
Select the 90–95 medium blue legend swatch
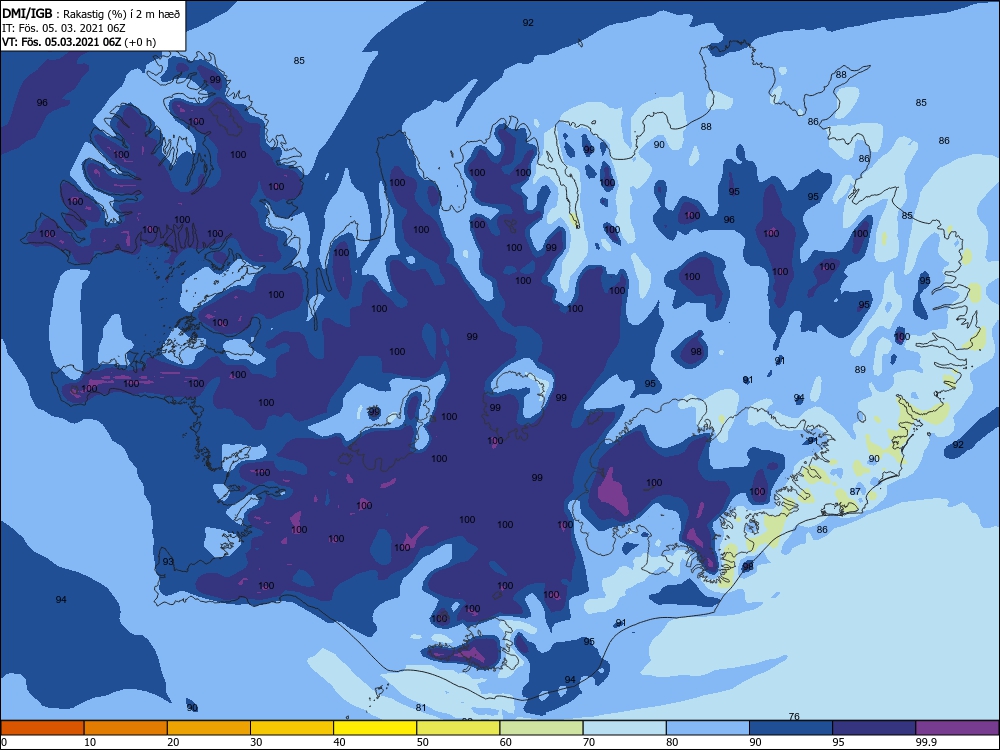(791, 728)
